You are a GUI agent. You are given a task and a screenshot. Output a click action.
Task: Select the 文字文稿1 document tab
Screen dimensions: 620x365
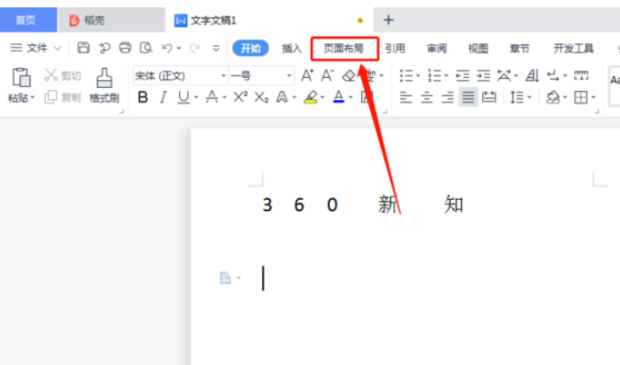(270, 20)
